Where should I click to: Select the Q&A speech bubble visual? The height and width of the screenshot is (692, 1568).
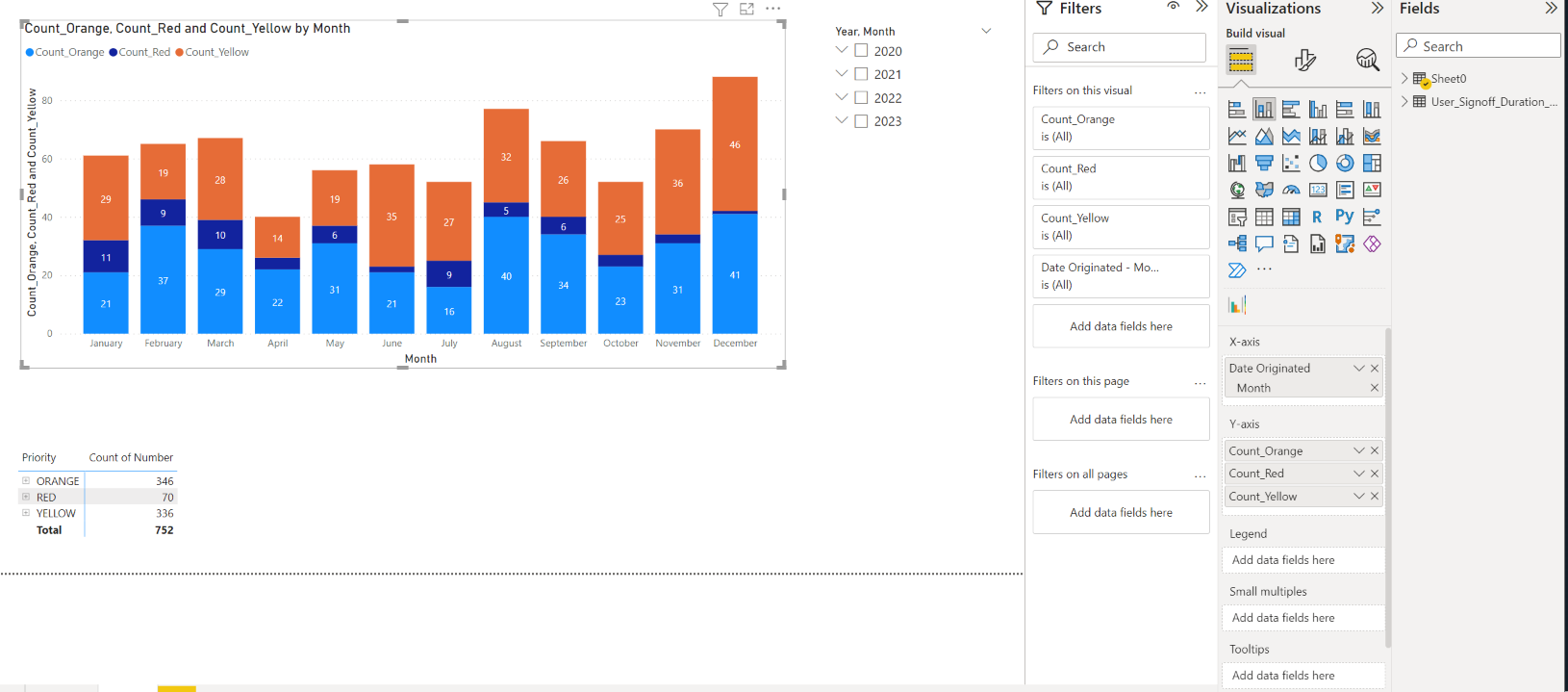tap(1264, 243)
